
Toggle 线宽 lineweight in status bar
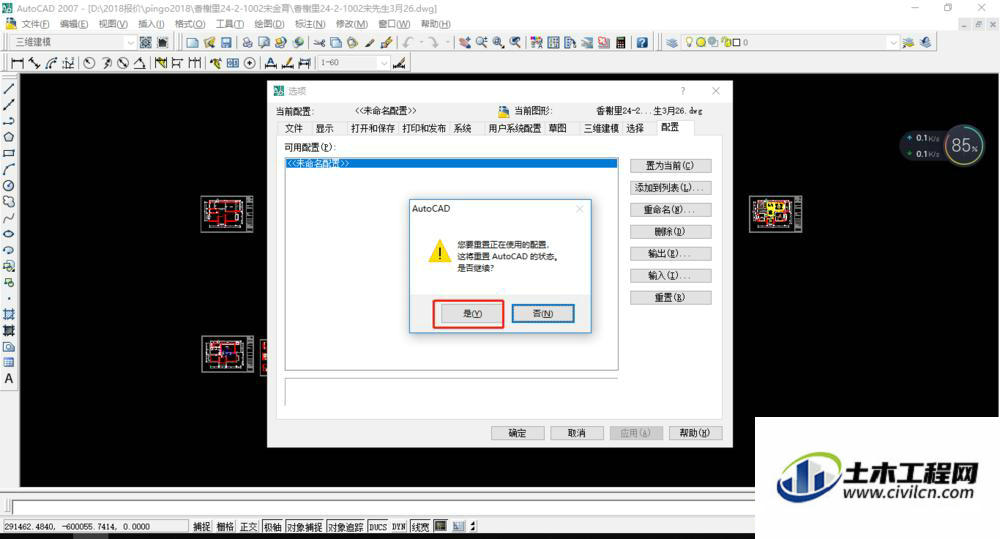[x=420, y=527]
